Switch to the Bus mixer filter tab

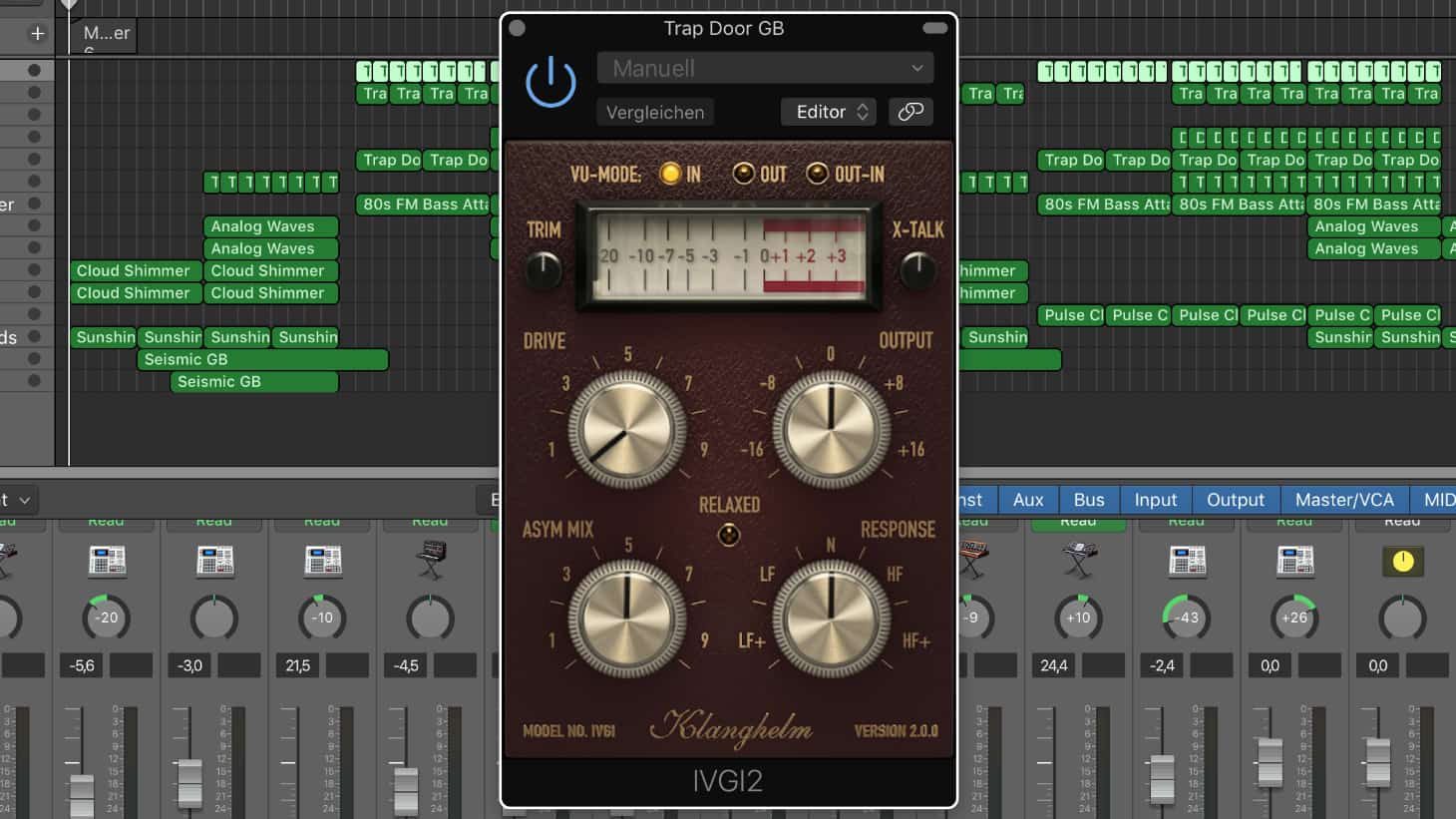tap(1088, 500)
